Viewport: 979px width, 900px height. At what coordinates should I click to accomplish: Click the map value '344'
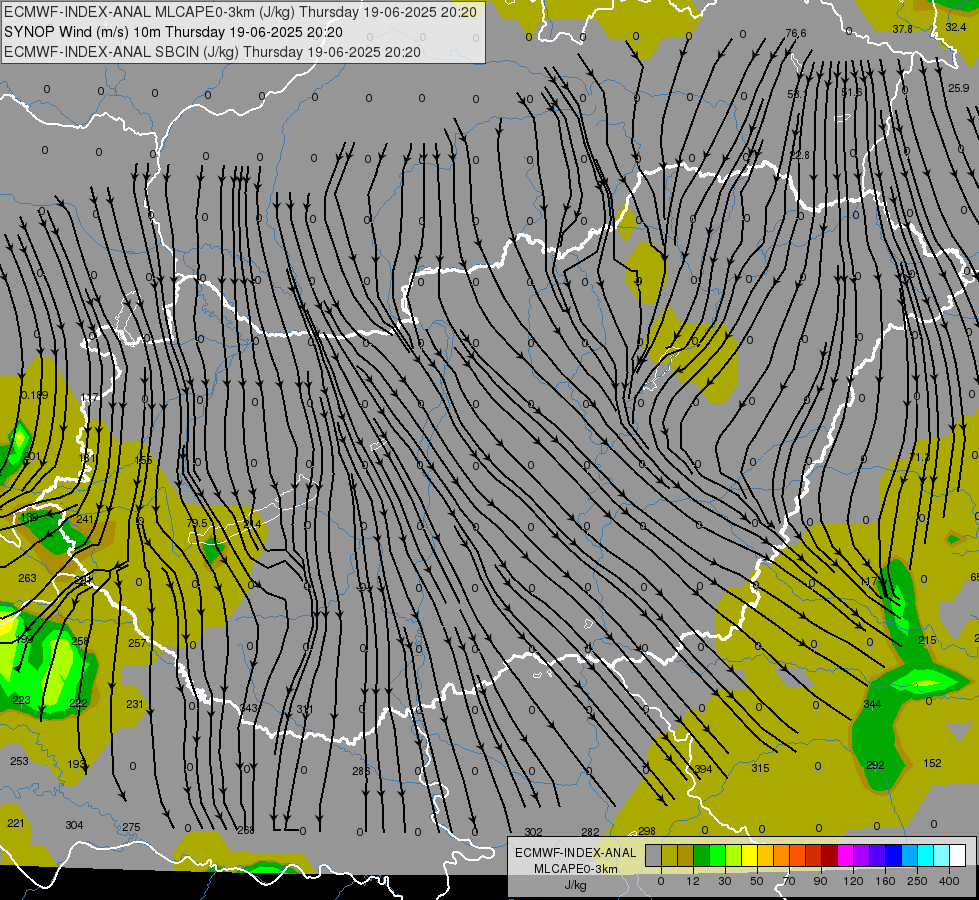[x=872, y=704]
